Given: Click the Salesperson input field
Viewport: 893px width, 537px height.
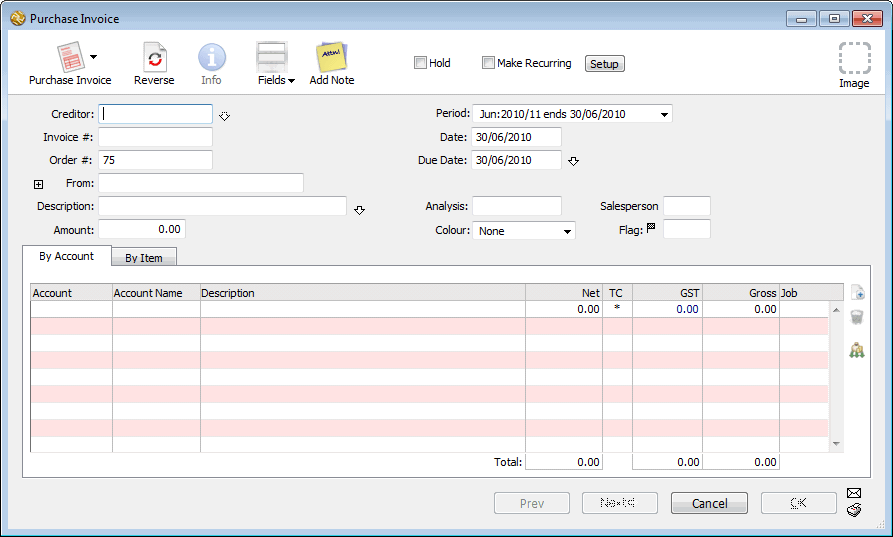Looking at the screenshot, I should pos(687,206).
